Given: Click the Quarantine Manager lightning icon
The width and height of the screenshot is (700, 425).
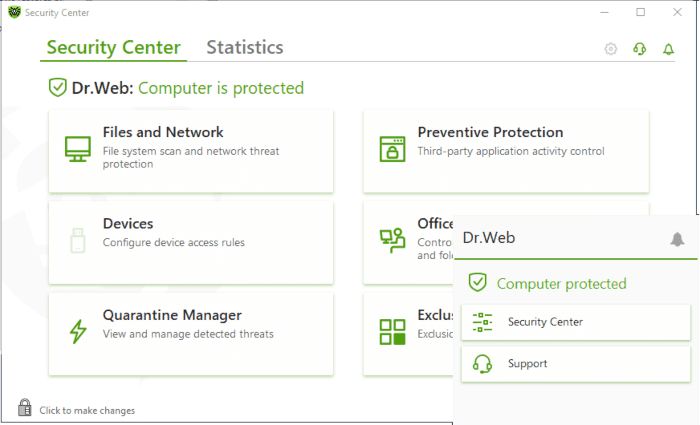Looking at the screenshot, I should [78, 331].
